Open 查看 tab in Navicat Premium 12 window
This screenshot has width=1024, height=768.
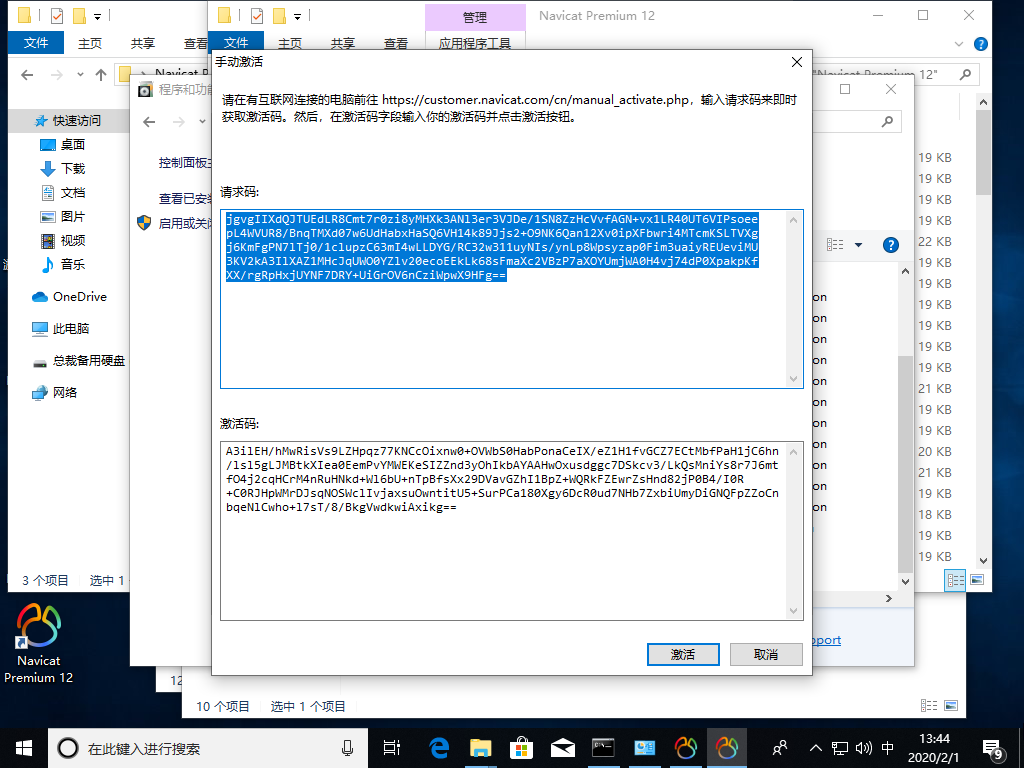(x=396, y=43)
